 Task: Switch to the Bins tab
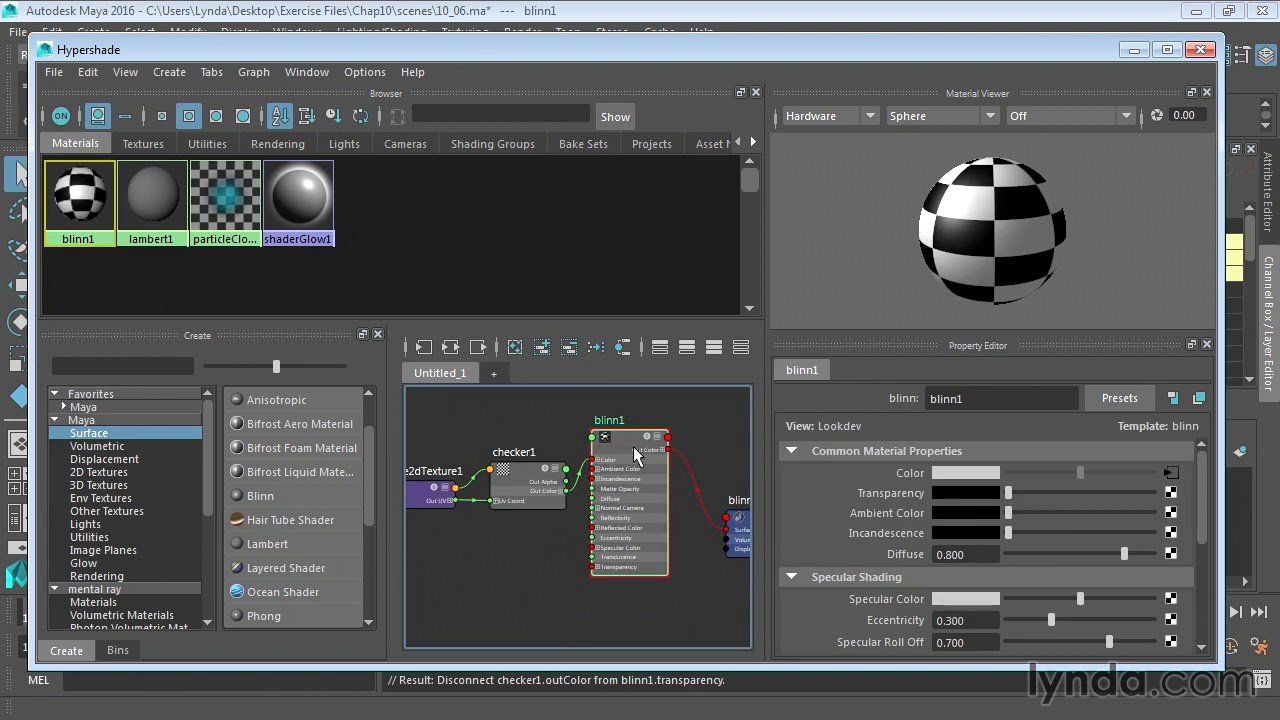click(118, 650)
